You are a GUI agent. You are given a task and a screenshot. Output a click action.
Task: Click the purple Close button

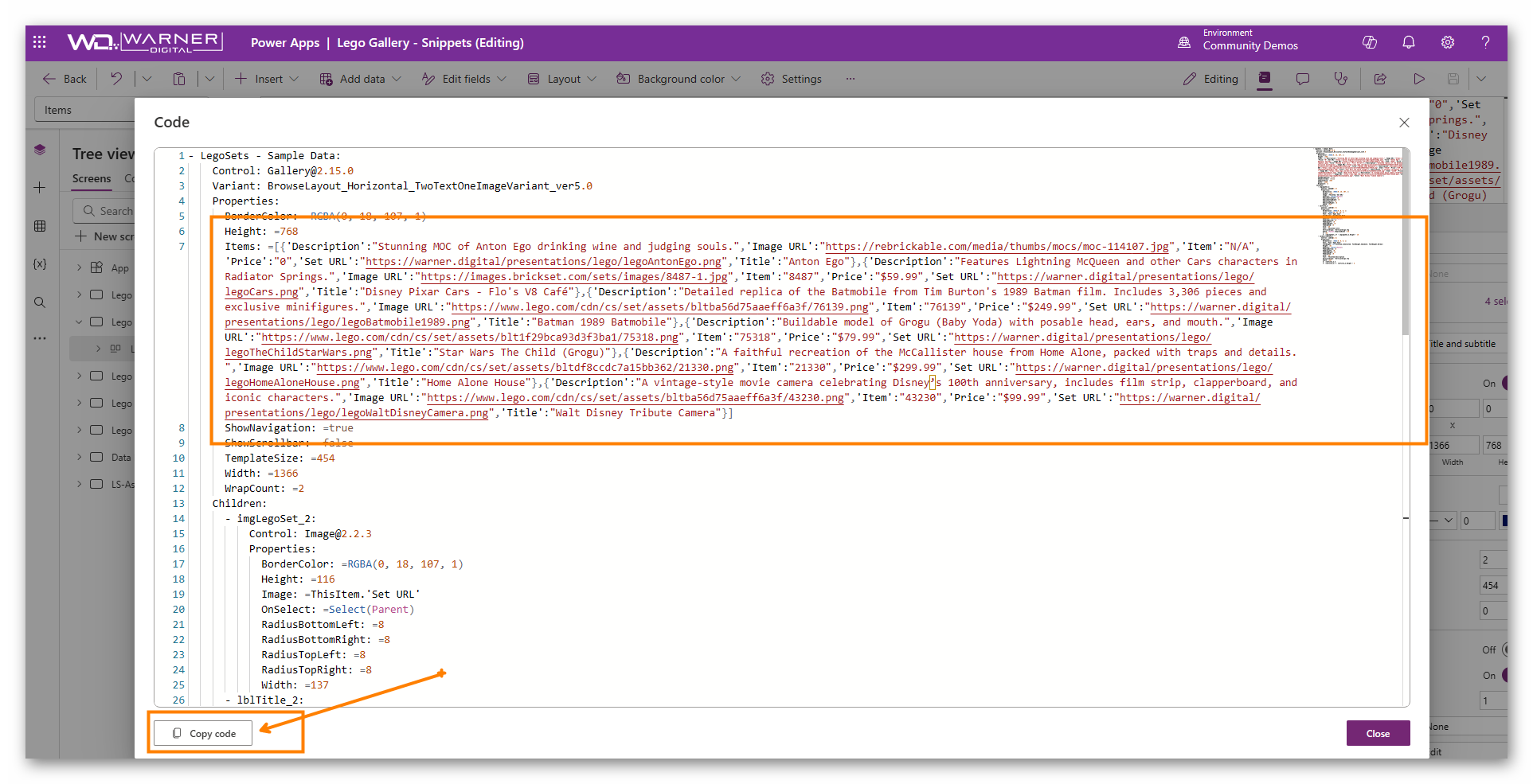click(1378, 733)
